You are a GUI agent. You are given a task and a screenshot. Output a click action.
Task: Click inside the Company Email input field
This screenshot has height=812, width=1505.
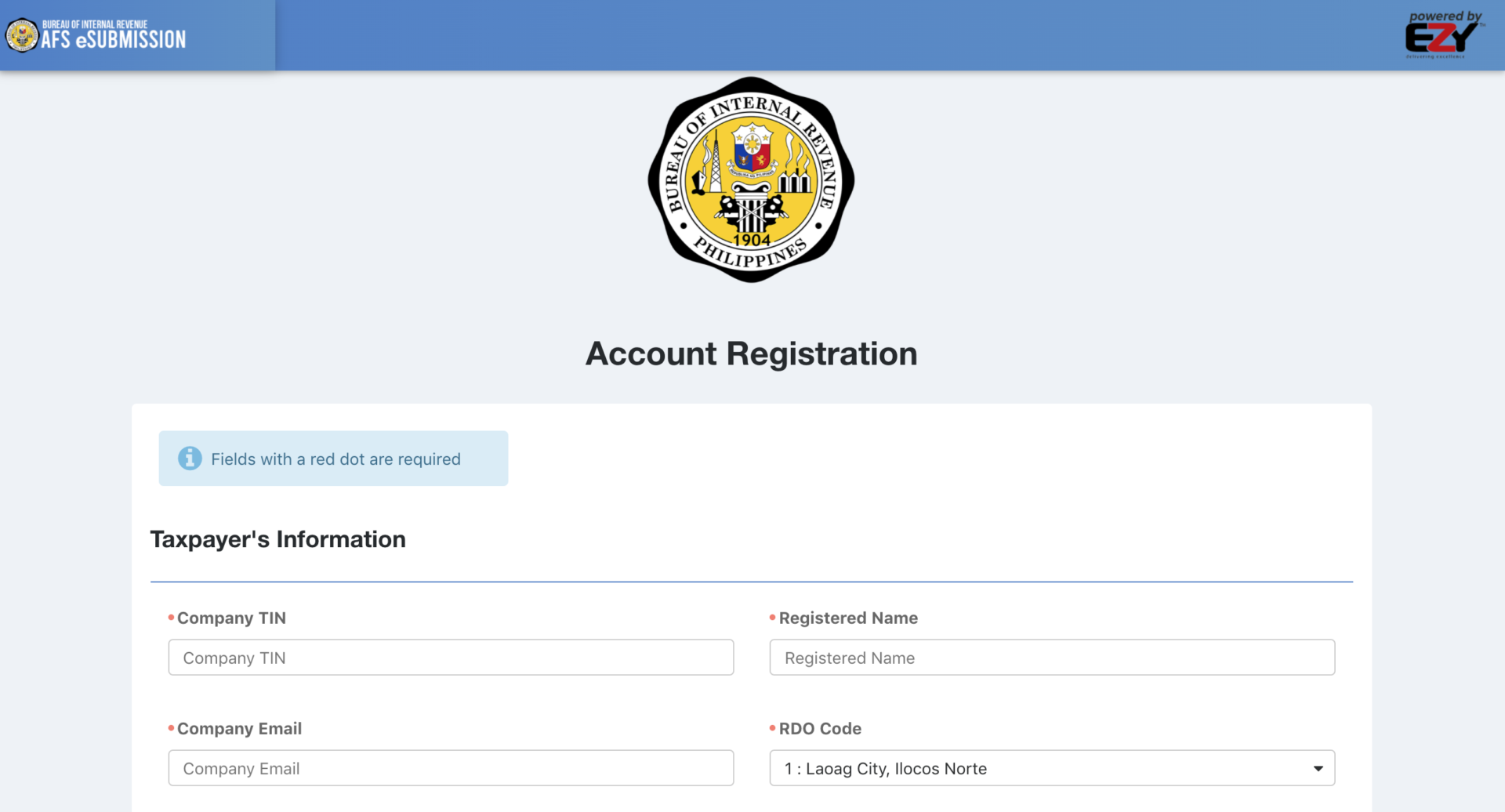pos(451,768)
